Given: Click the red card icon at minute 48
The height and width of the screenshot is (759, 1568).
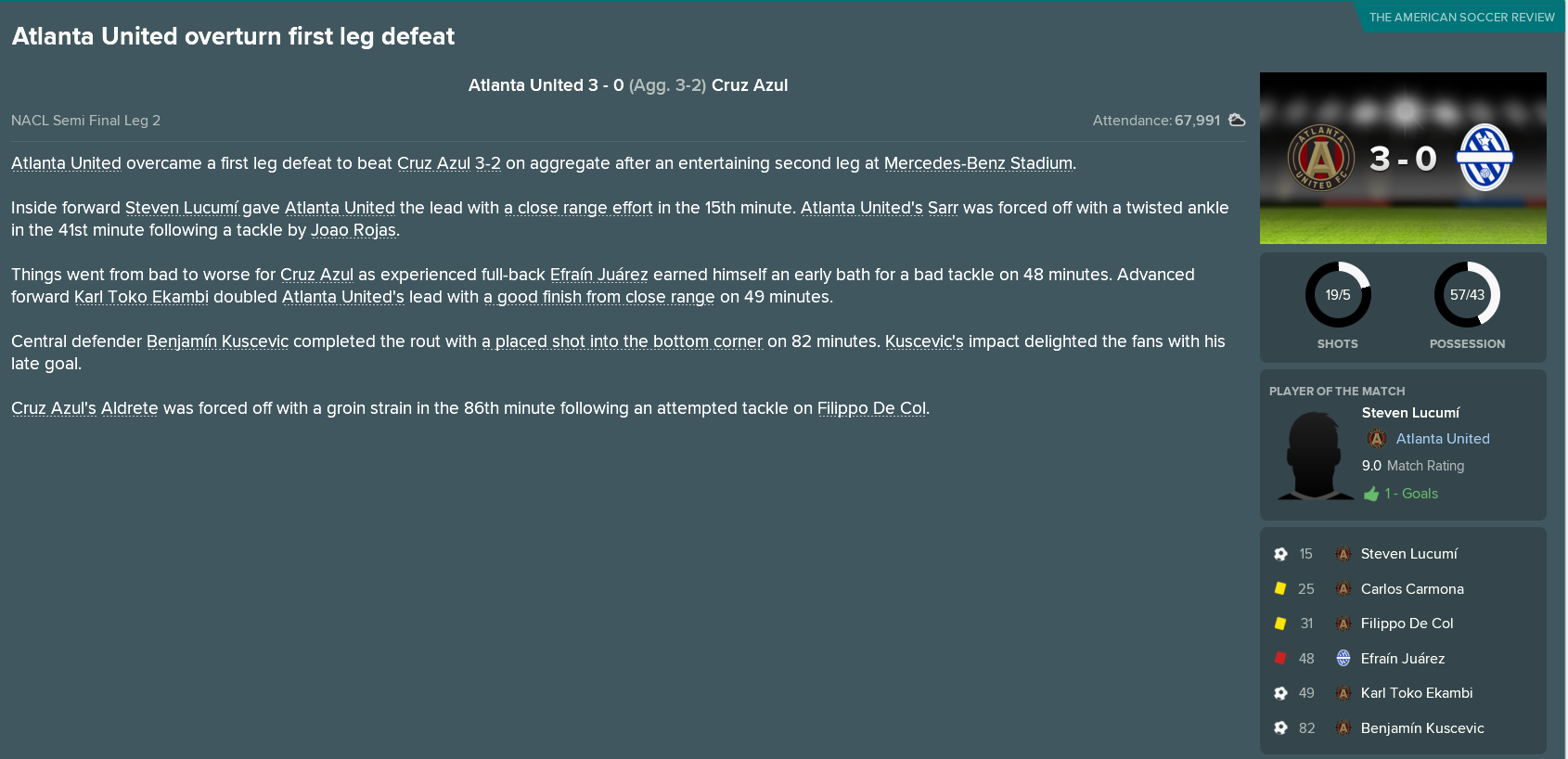Looking at the screenshot, I should (x=1280, y=658).
